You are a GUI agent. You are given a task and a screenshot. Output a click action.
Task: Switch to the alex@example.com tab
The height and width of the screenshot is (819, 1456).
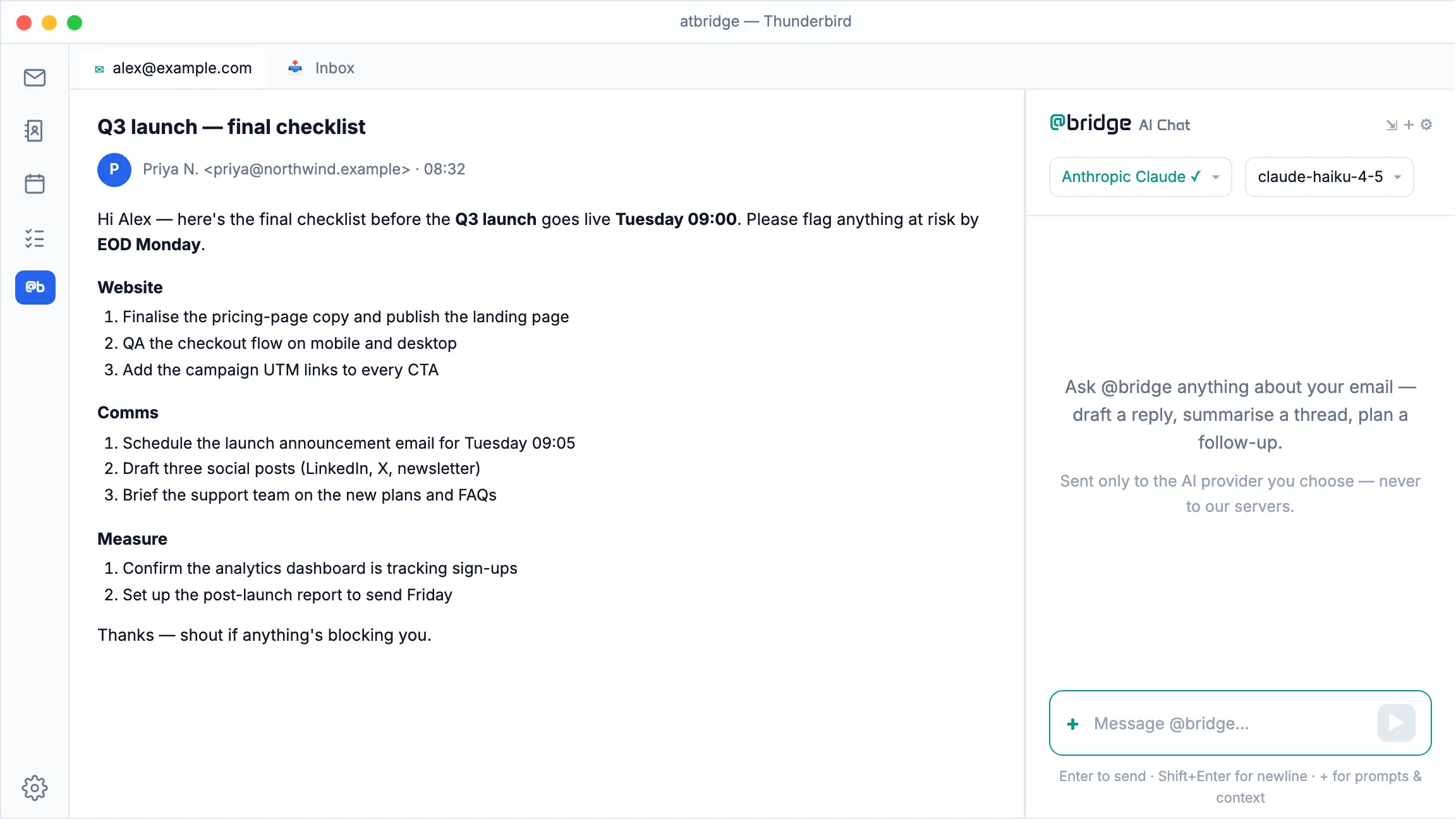(174, 68)
